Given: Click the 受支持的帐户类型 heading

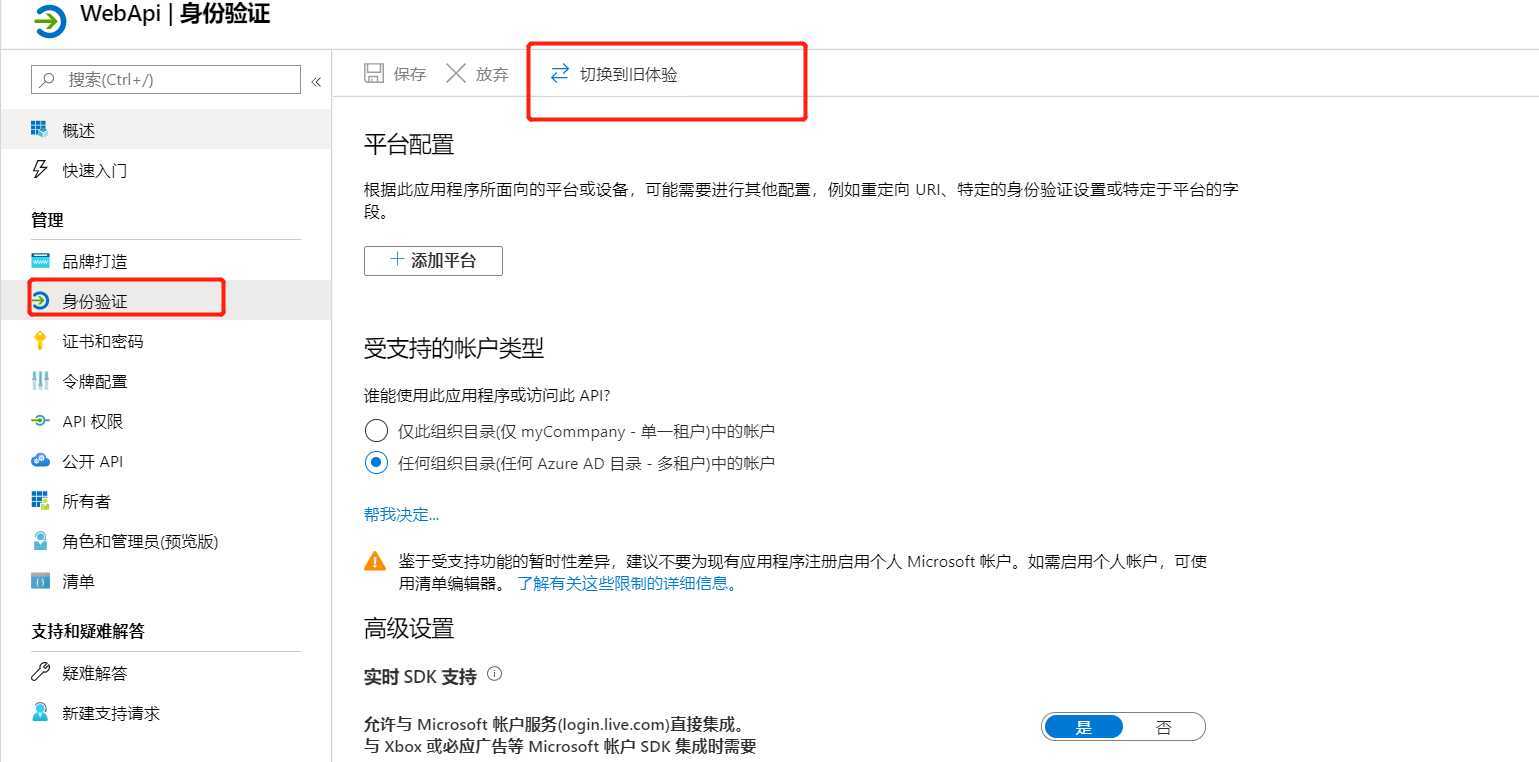Looking at the screenshot, I should (x=454, y=348).
